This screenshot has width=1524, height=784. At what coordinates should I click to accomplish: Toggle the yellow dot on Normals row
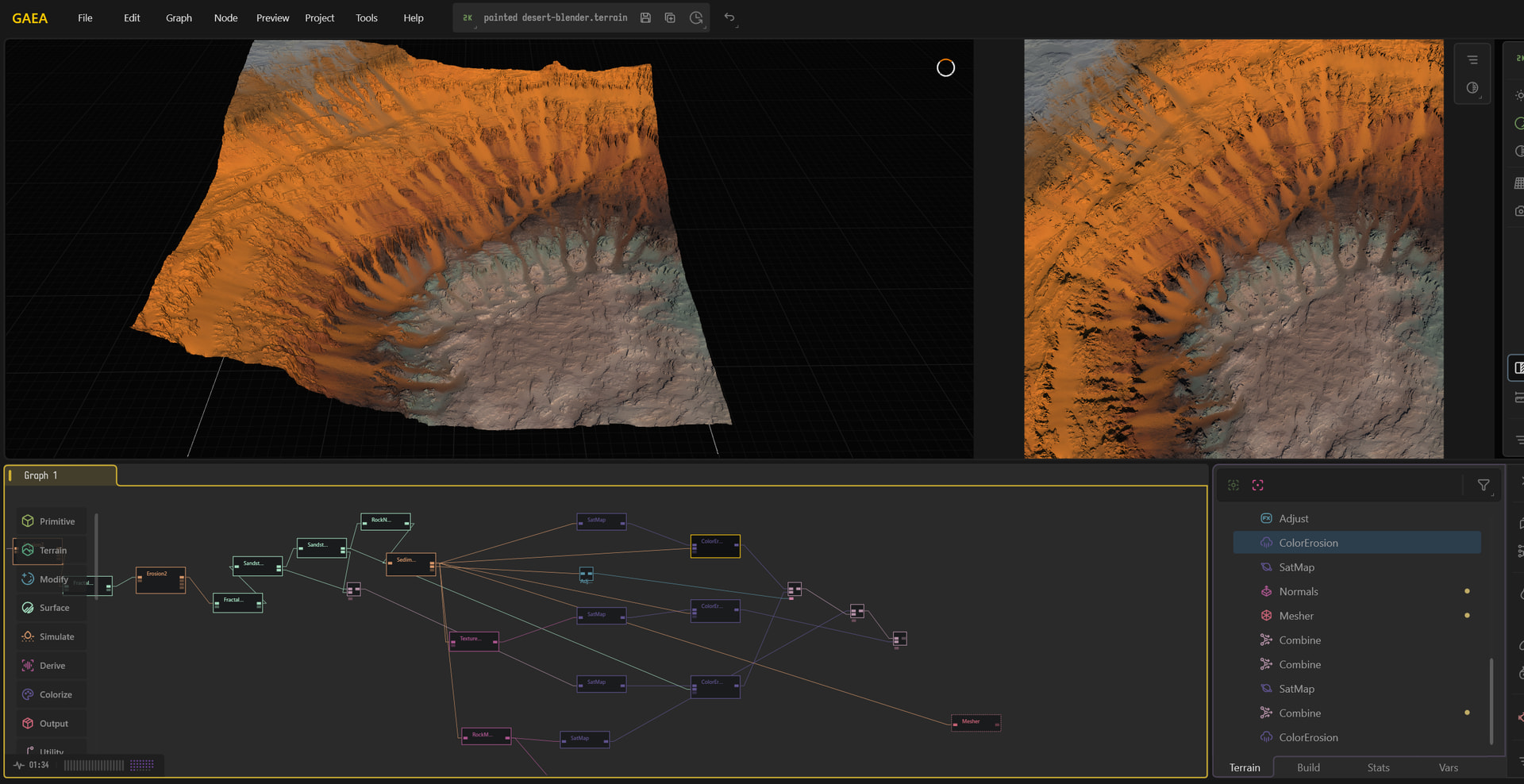pos(1467,591)
